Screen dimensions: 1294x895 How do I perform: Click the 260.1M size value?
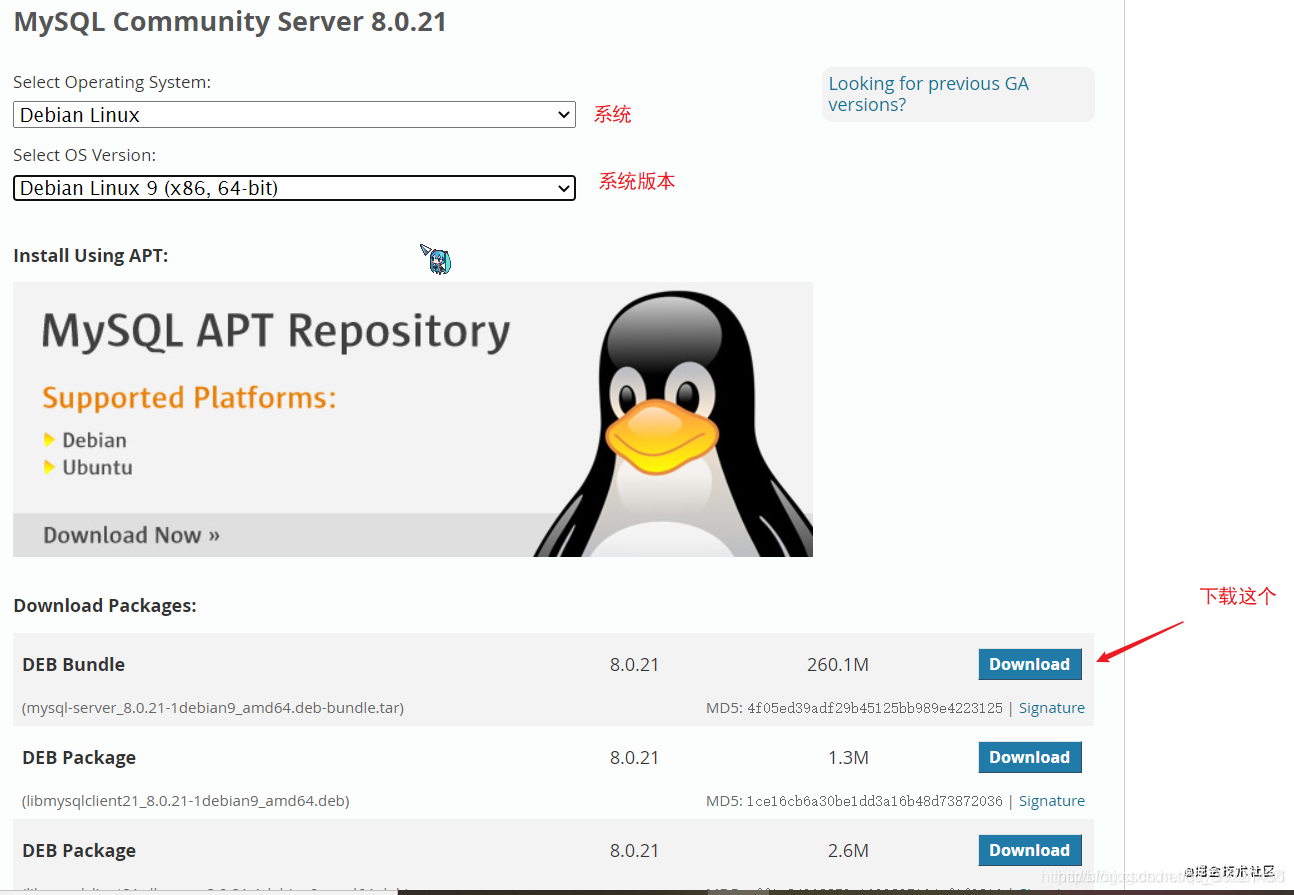(x=838, y=664)
